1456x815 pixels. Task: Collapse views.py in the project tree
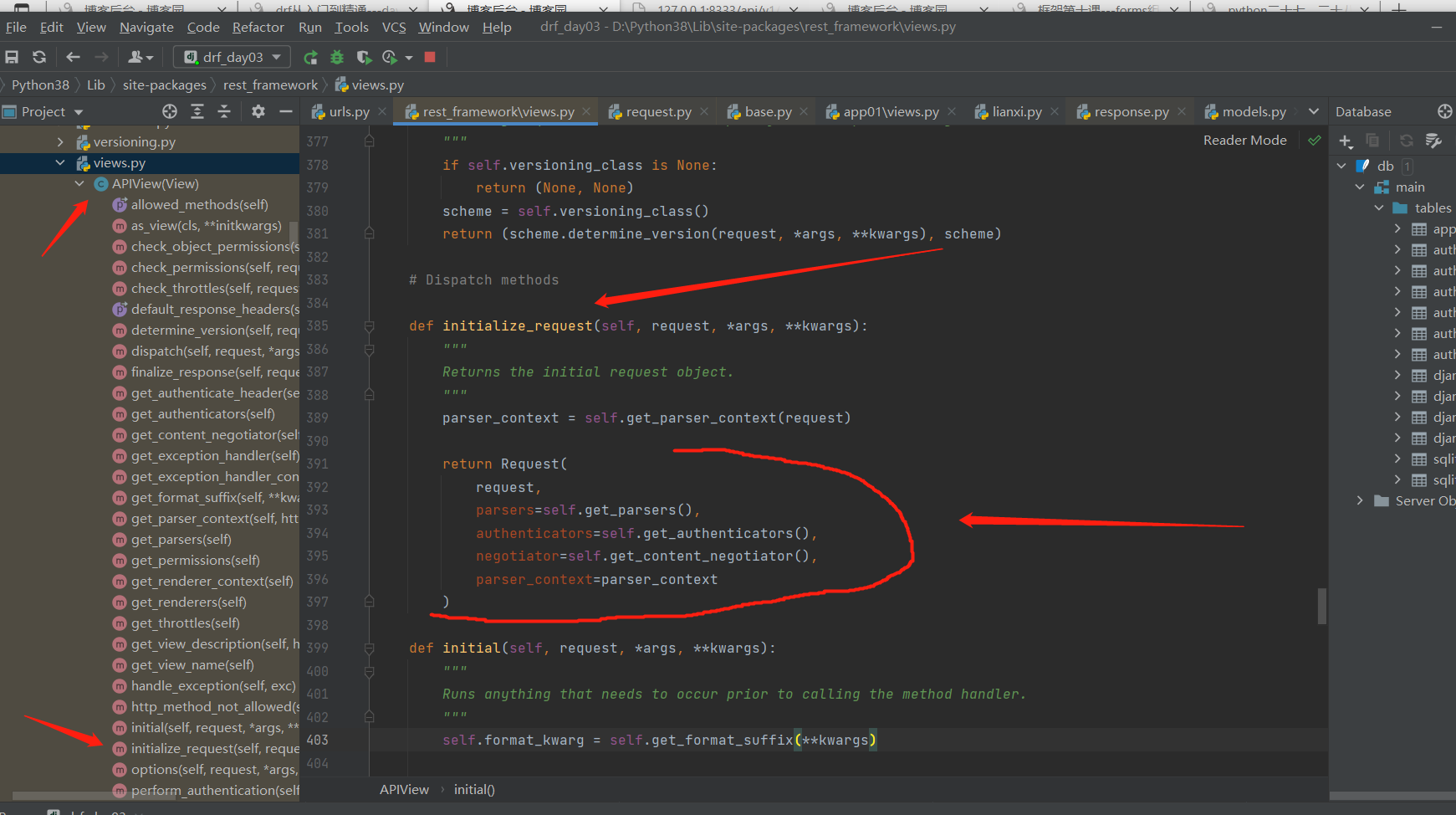click(60, 163)
